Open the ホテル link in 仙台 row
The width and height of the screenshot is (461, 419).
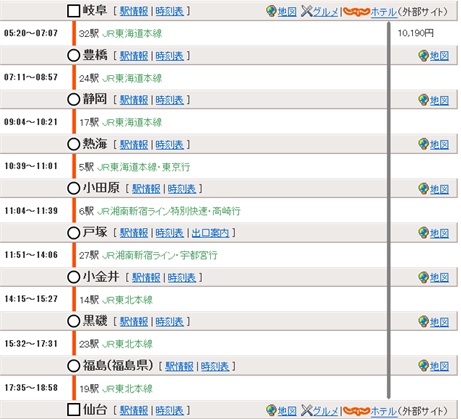384,411
